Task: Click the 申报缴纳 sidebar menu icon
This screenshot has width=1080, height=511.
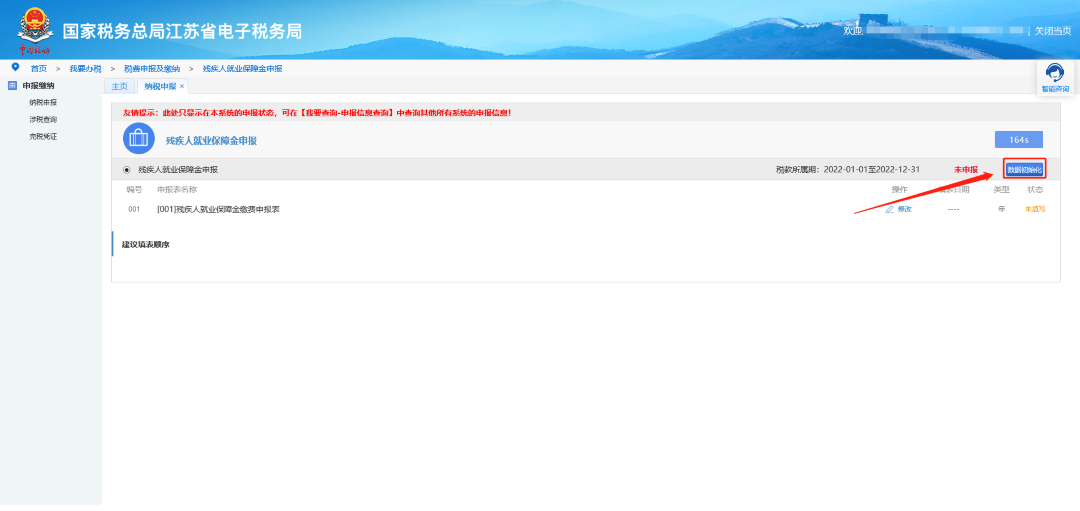Action: coord(13,86)
